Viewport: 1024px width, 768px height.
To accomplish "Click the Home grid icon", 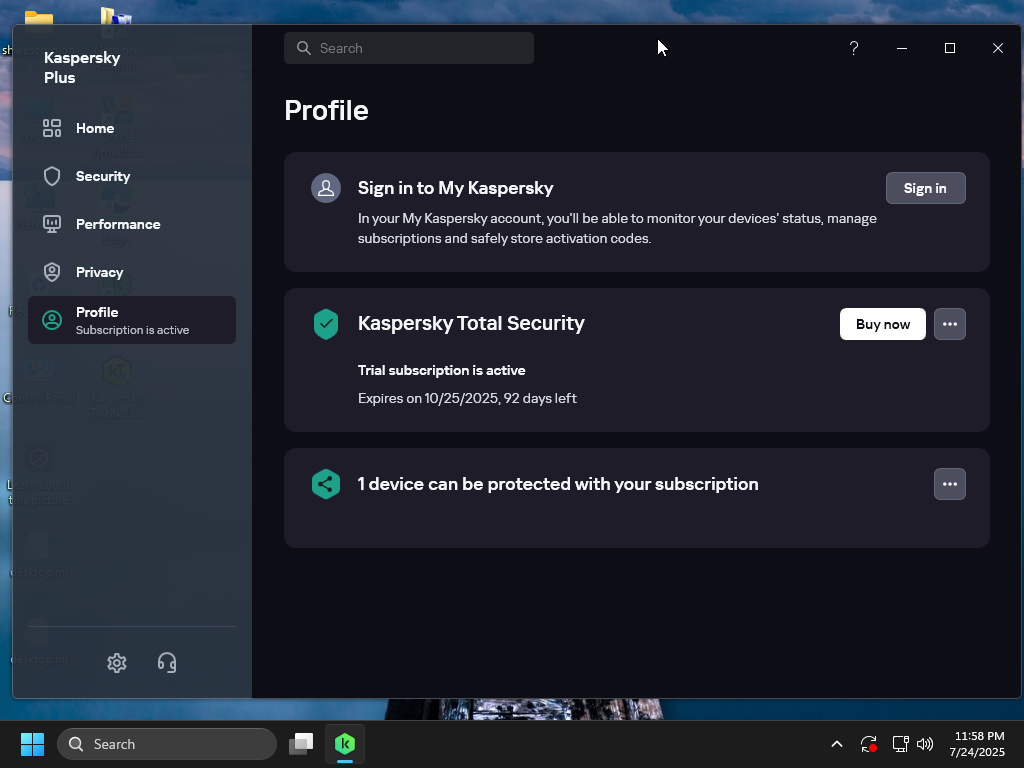I will point(52,128).
